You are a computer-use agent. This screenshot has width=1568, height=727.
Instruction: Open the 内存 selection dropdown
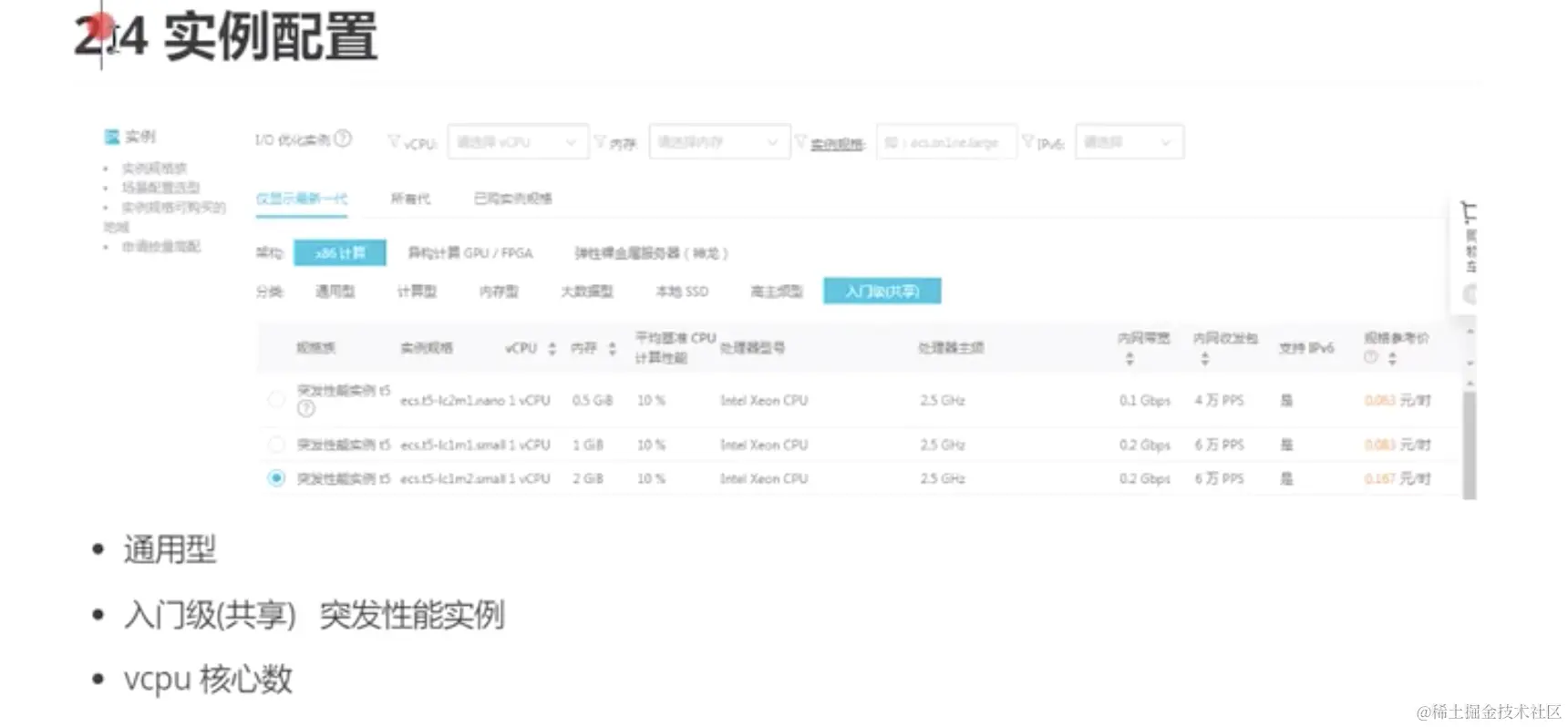719,142
